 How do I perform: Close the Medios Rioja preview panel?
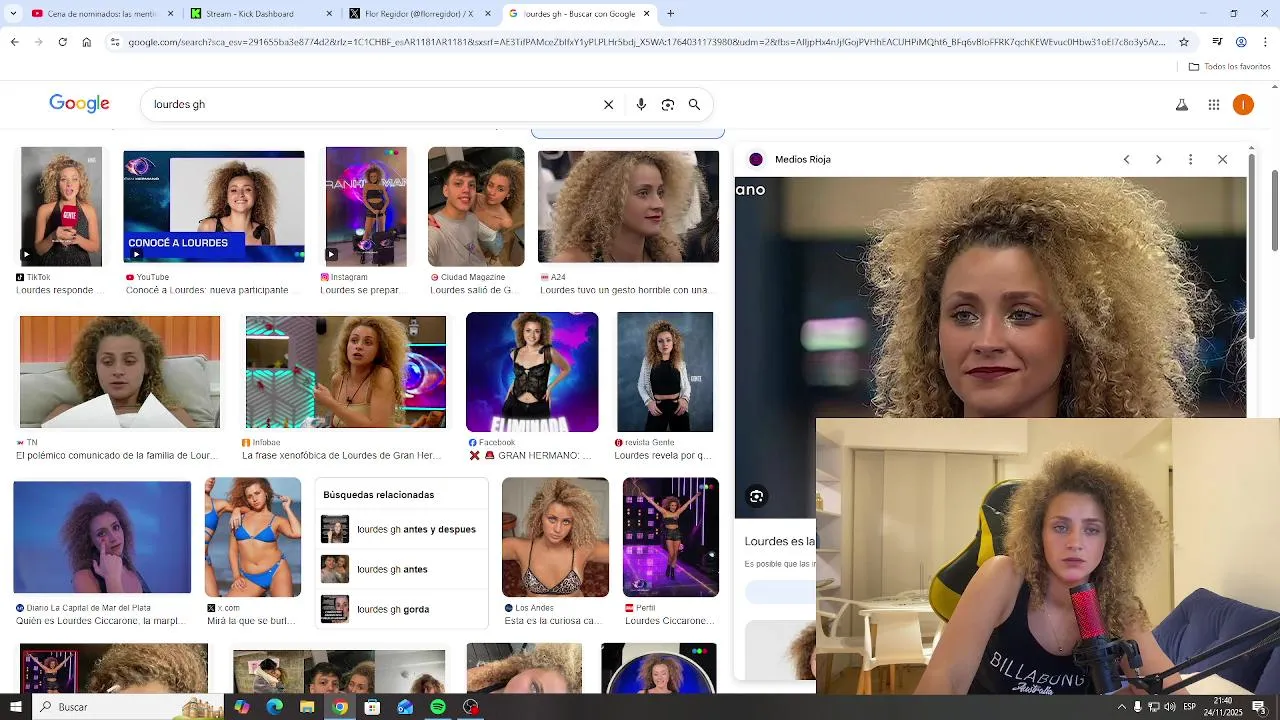coord(1222,159)
